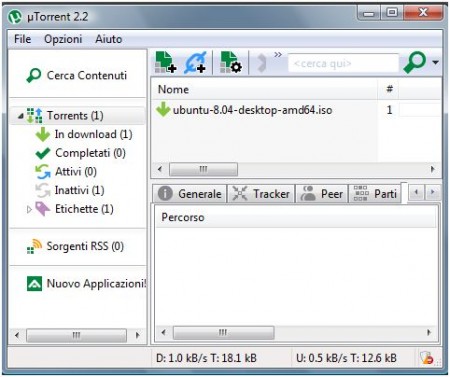Click the network status icon in status bar
450x377 pixels.
click(x=427, y=358)
